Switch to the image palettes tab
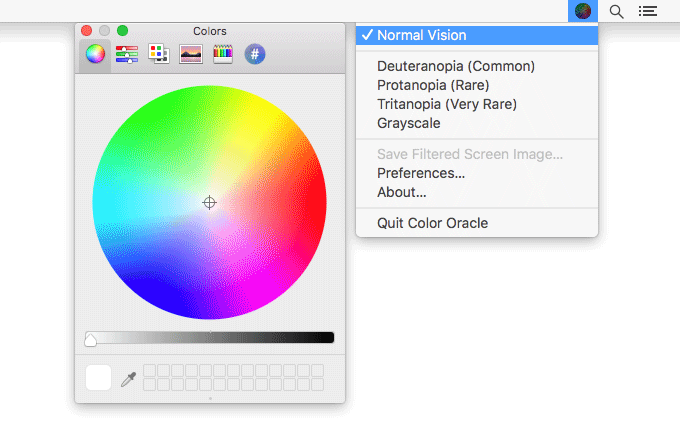Viewport: 680px width, 434px height. (x=191, y=54)
